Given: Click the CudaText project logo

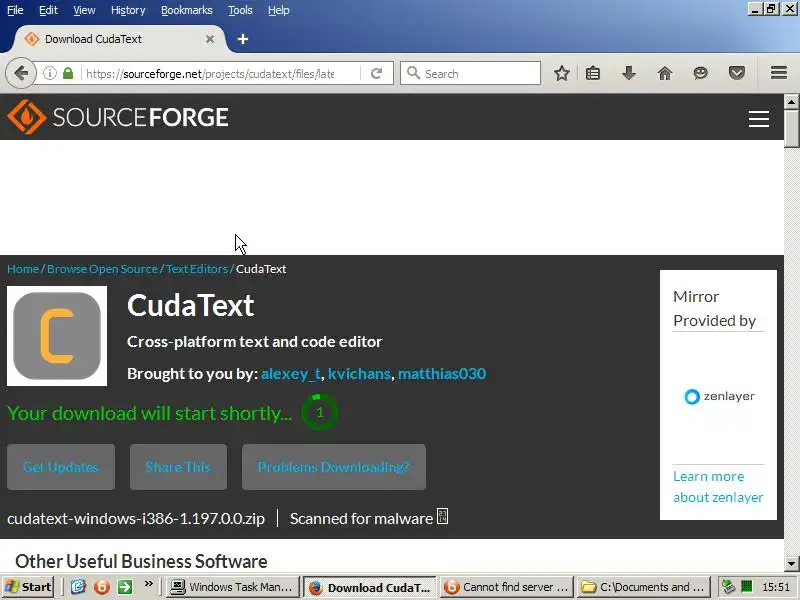Looking at the screenshot, I should 57,336.
